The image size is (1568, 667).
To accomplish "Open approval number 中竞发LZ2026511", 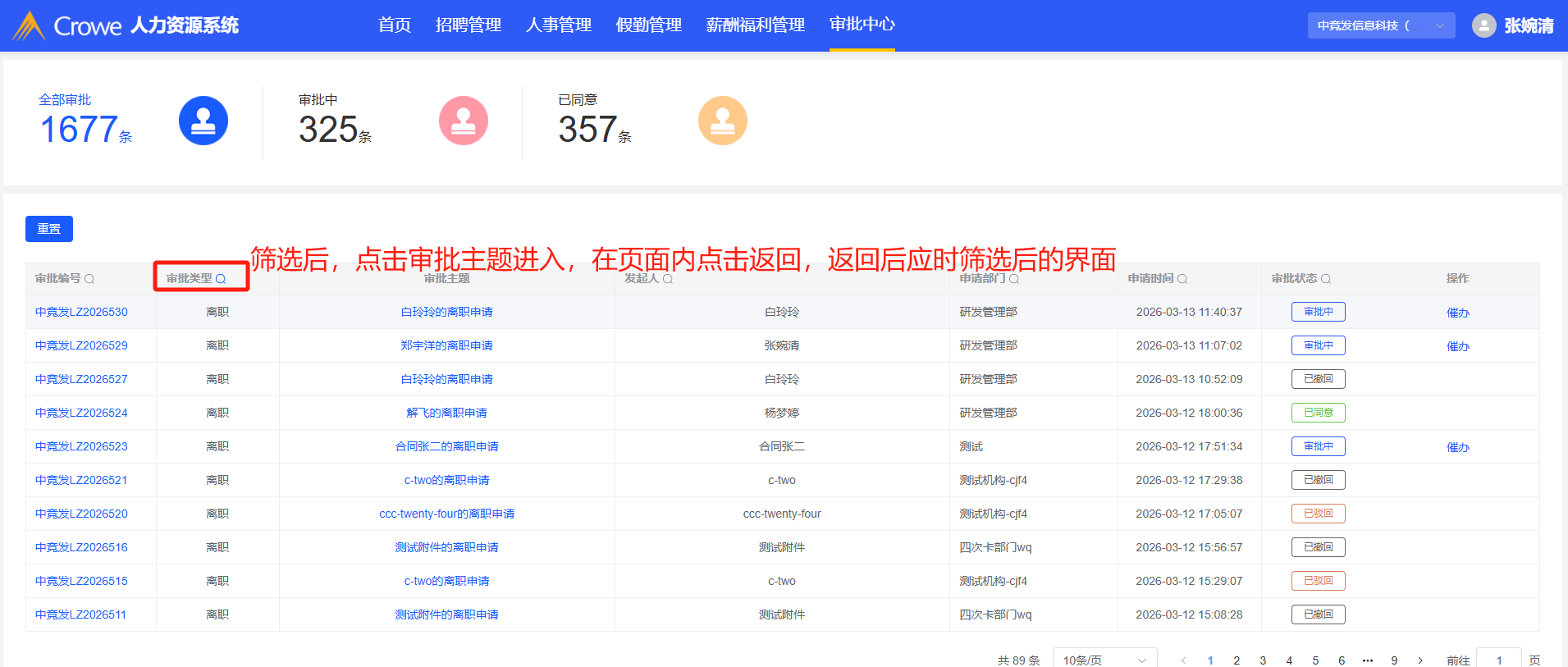I will (80, 614).
